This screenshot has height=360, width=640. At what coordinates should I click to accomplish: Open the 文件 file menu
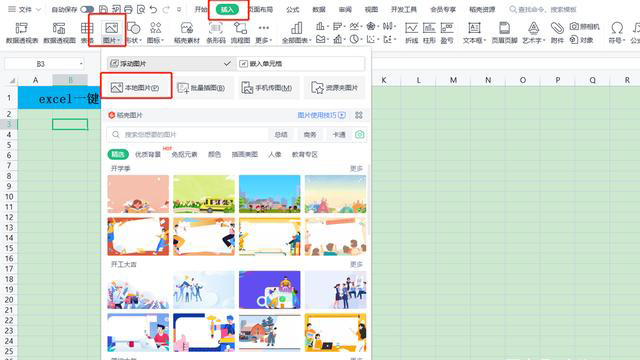pos(24,9)
